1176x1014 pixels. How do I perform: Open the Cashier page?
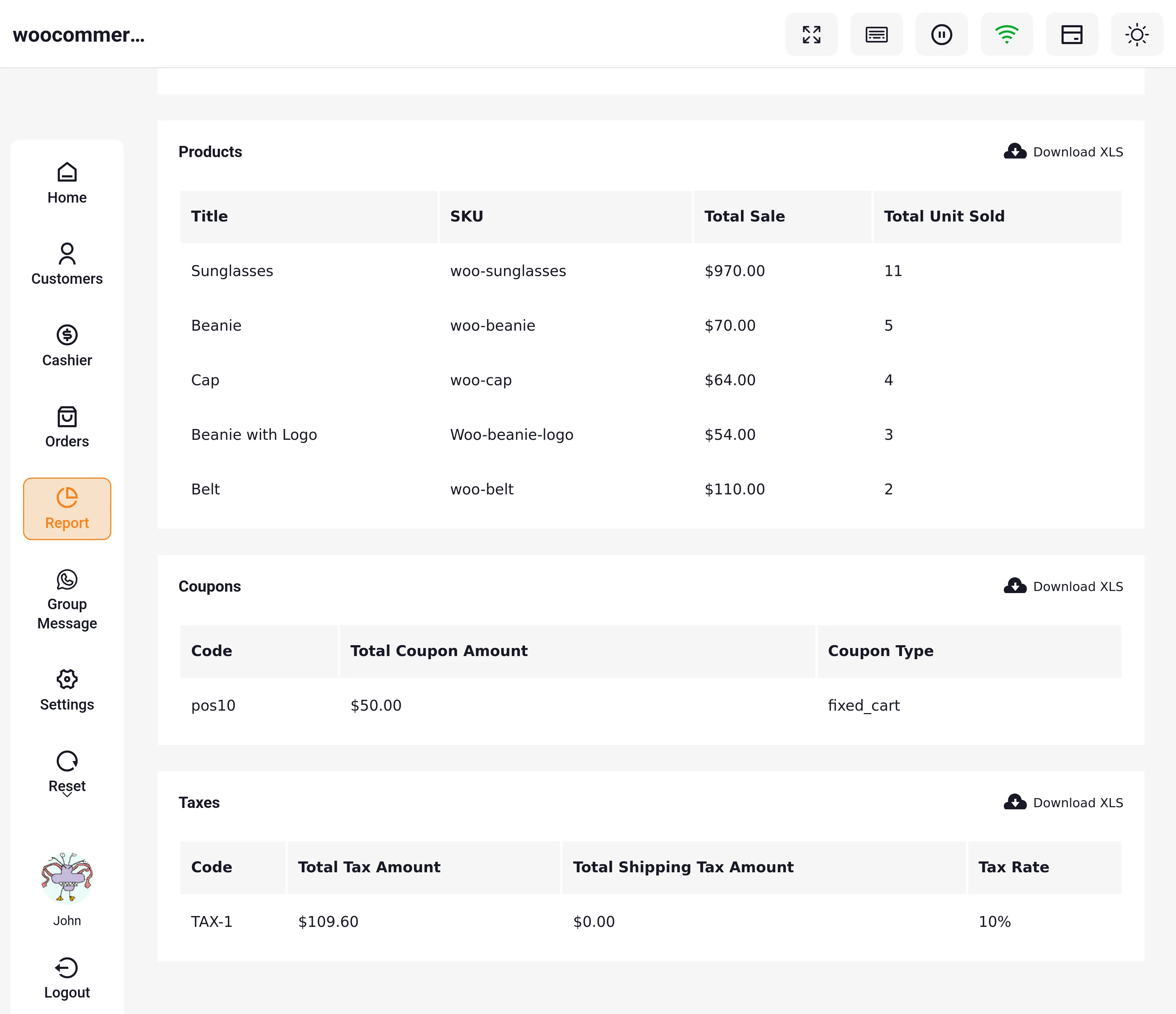click(67, 346)
